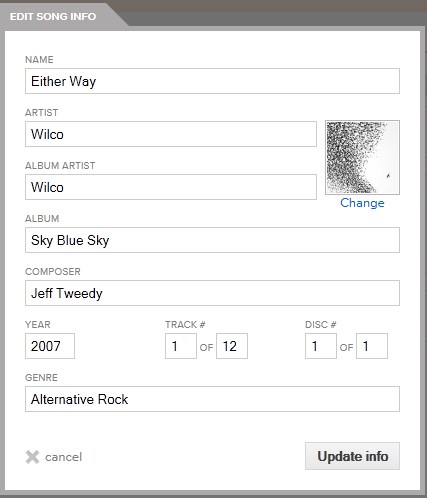Select the total tracks field showing 12
The height and width of the screenshot is (498, 427).
click(x=232, y=346)
